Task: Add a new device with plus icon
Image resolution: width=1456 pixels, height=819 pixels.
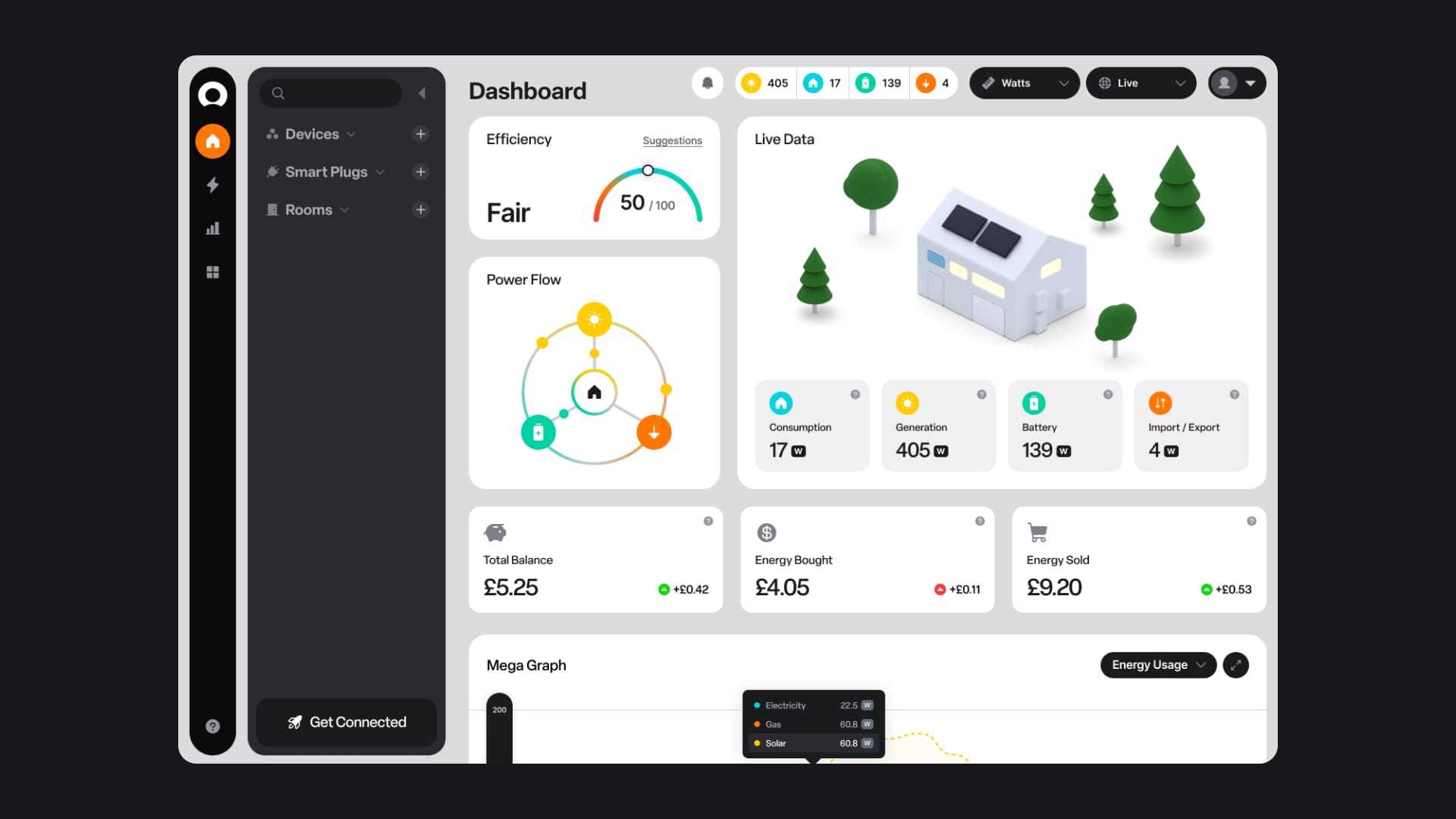Action: (x=421, y=134)
